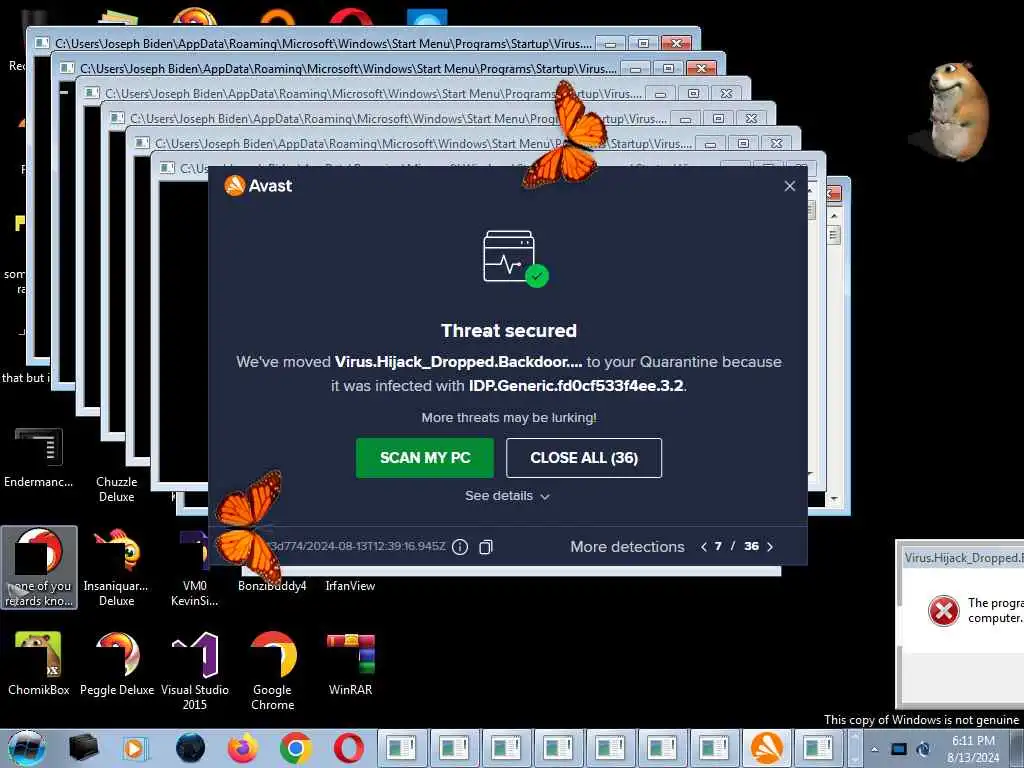Show hidden system tray icons arrow
Screen dimensions: 1024x768
[x=874, y=749]
